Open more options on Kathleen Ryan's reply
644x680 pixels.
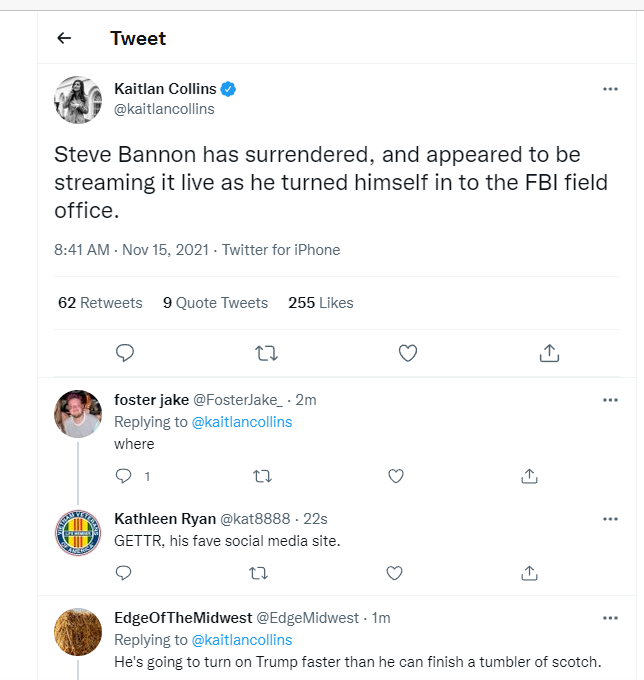click(x=610, y=519)
